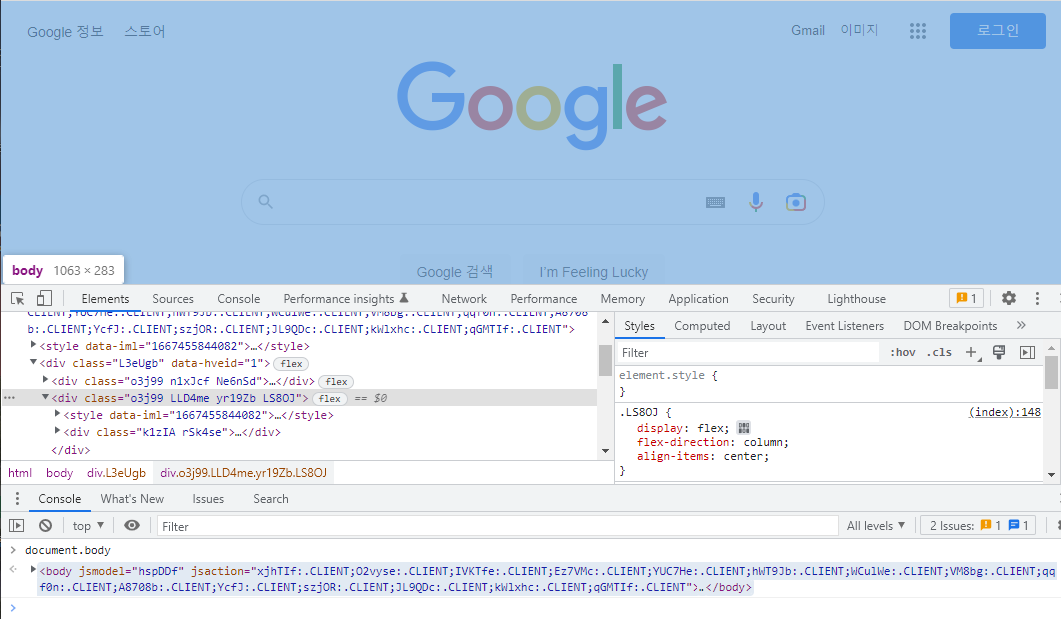
Task: Click the flex badge on the n1xJcf div
Action: click(x=336, y=382)
